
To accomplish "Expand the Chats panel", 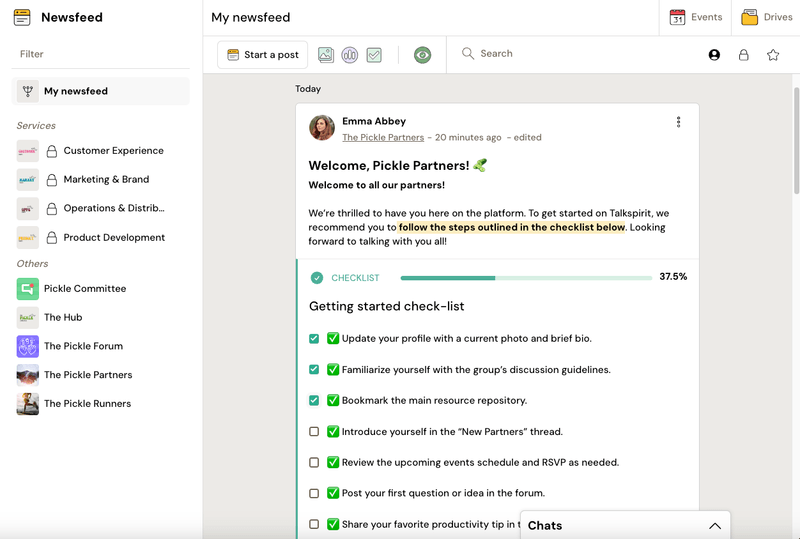I will coord(714,526).
